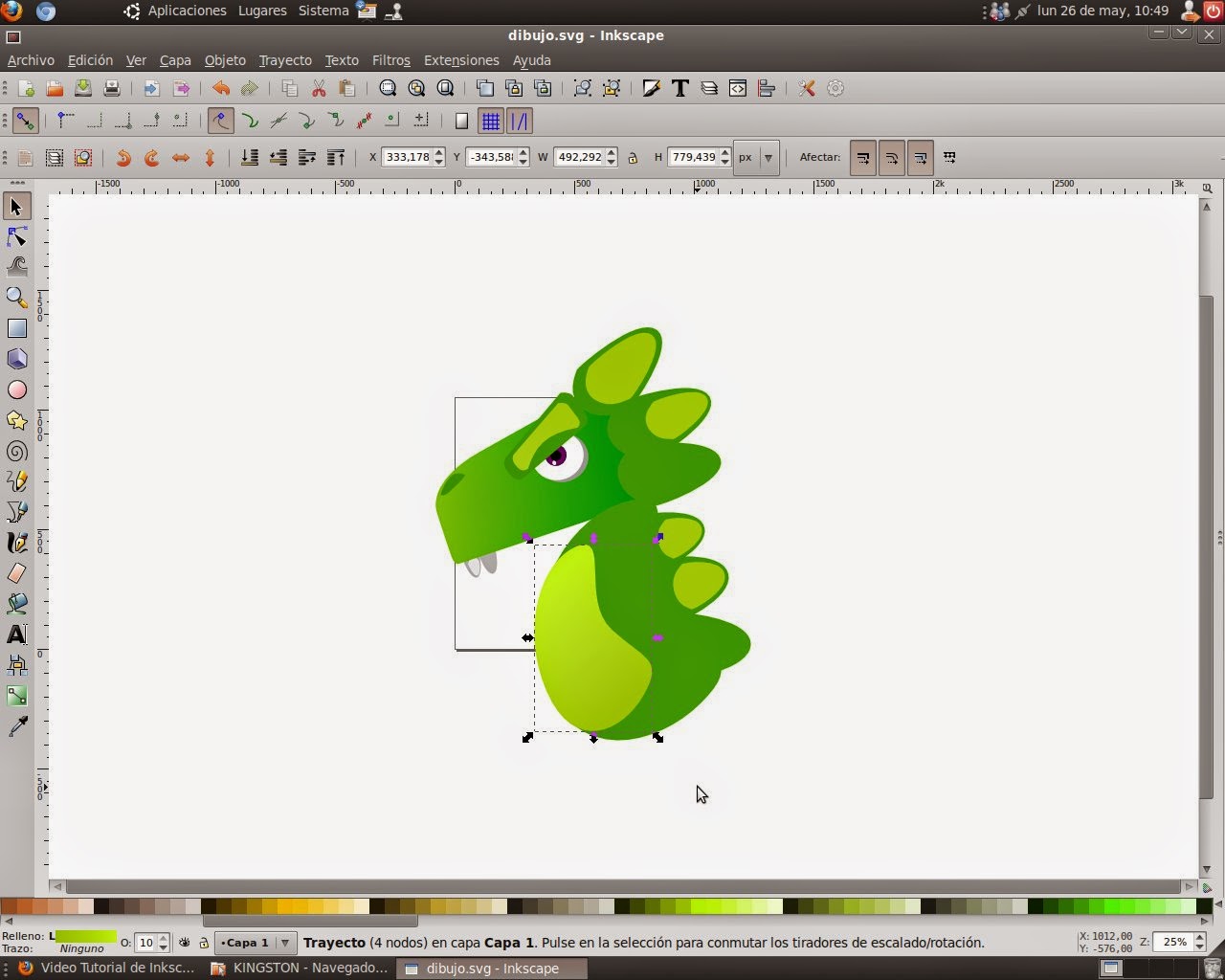1225x980 pixels.
Task: Select the Text tool in the left toolbox
Action: point(17,634)
